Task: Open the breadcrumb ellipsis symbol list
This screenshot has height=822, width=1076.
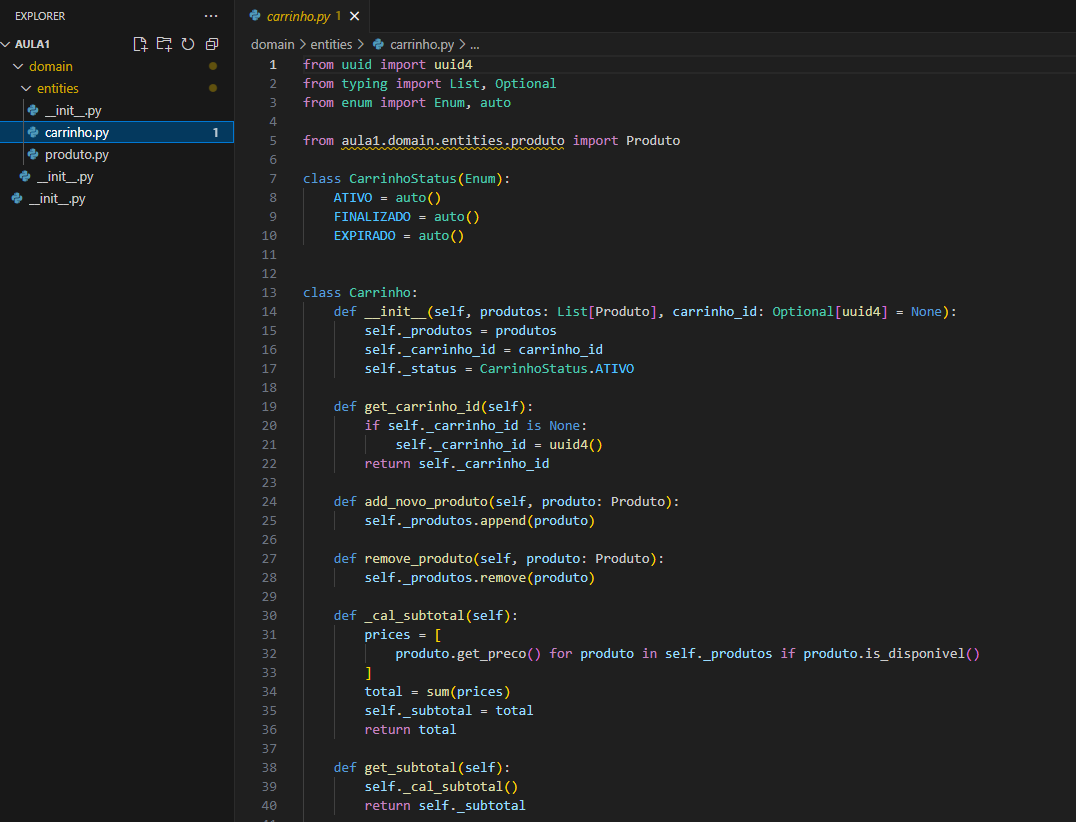Action: [x=475, y=44]
